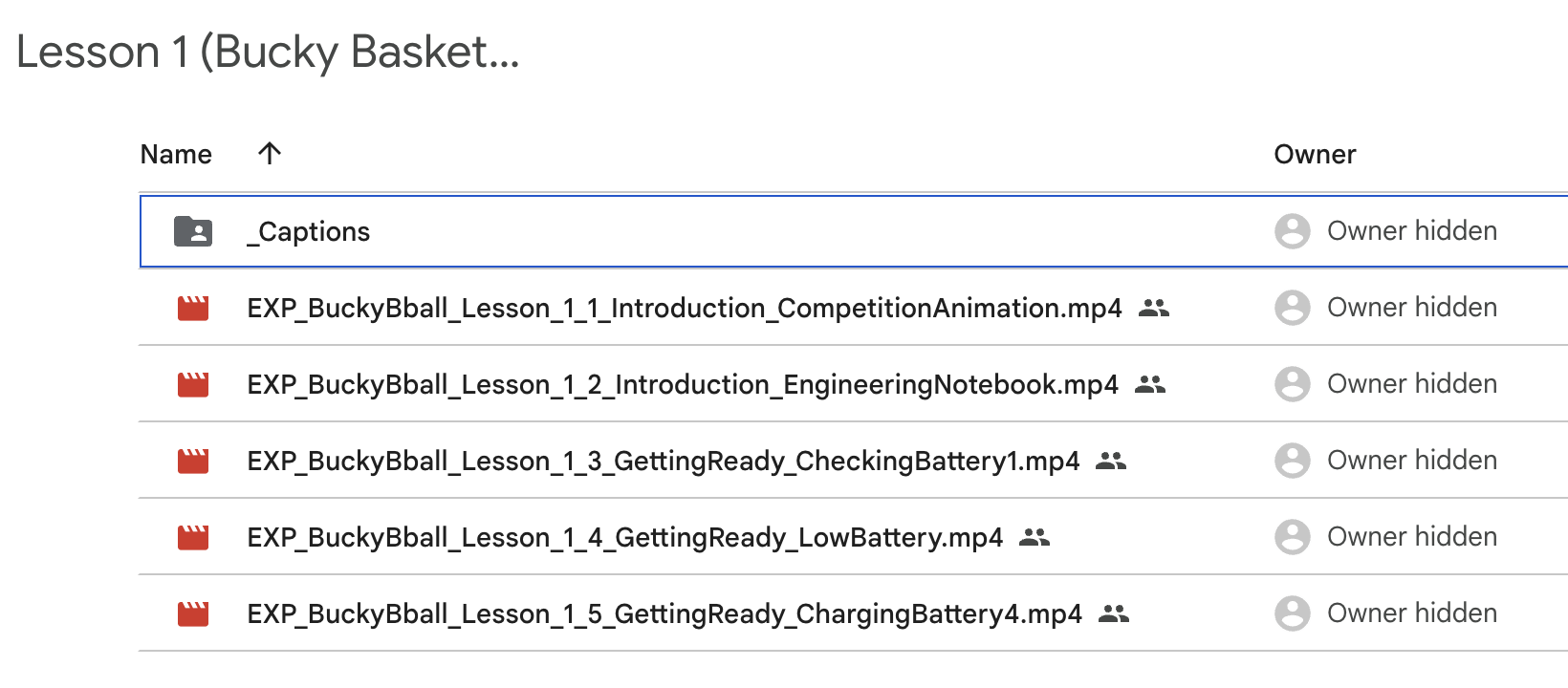Open EXP_BuckyBball_Lesson_1_5 ChargingBattery4 video
This screenshot has width=1568, height=688.
664,613
